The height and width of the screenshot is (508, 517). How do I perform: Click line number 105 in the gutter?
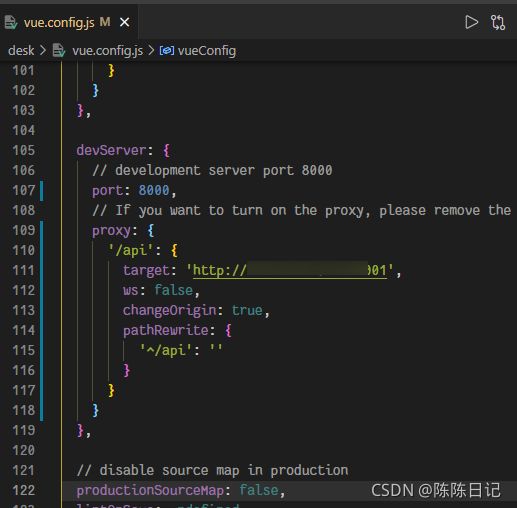pos(23,150)
